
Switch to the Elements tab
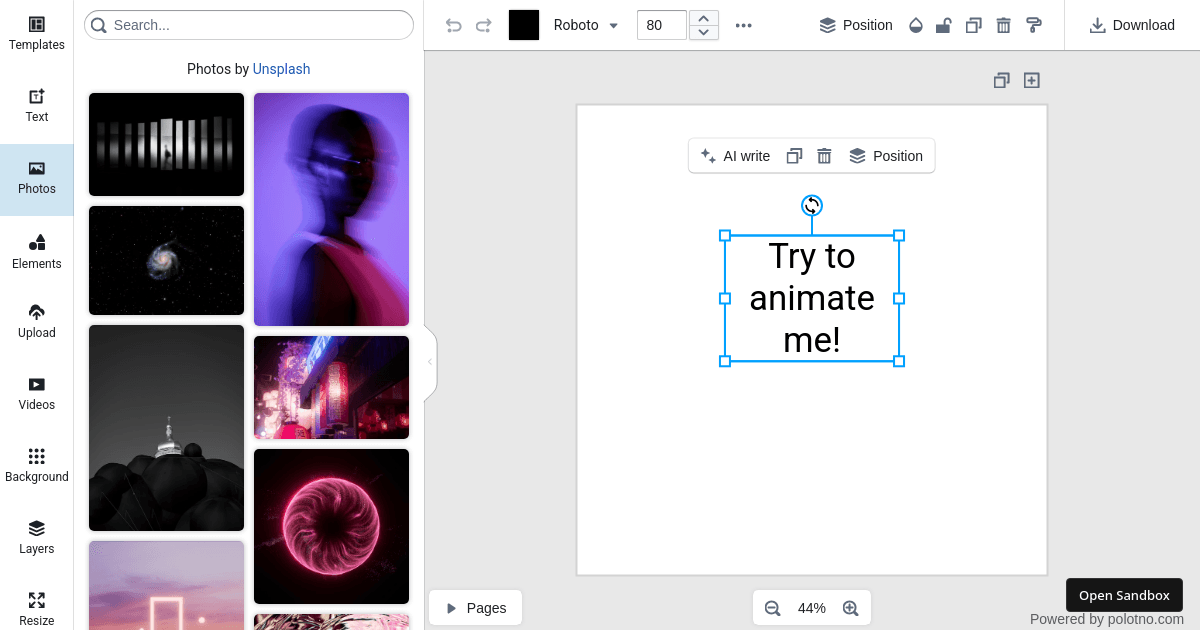36,252
